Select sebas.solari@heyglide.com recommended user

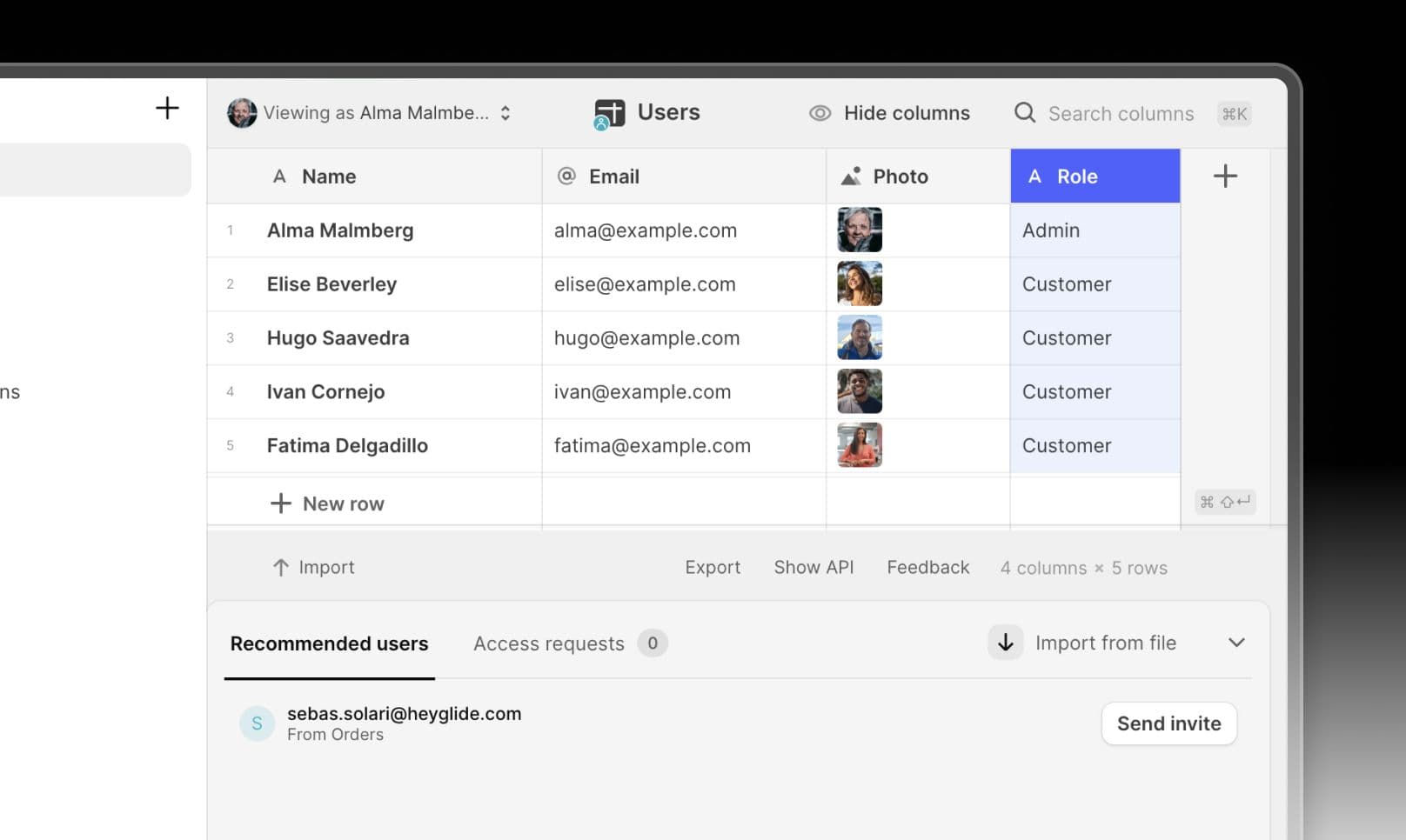[405, 714]
